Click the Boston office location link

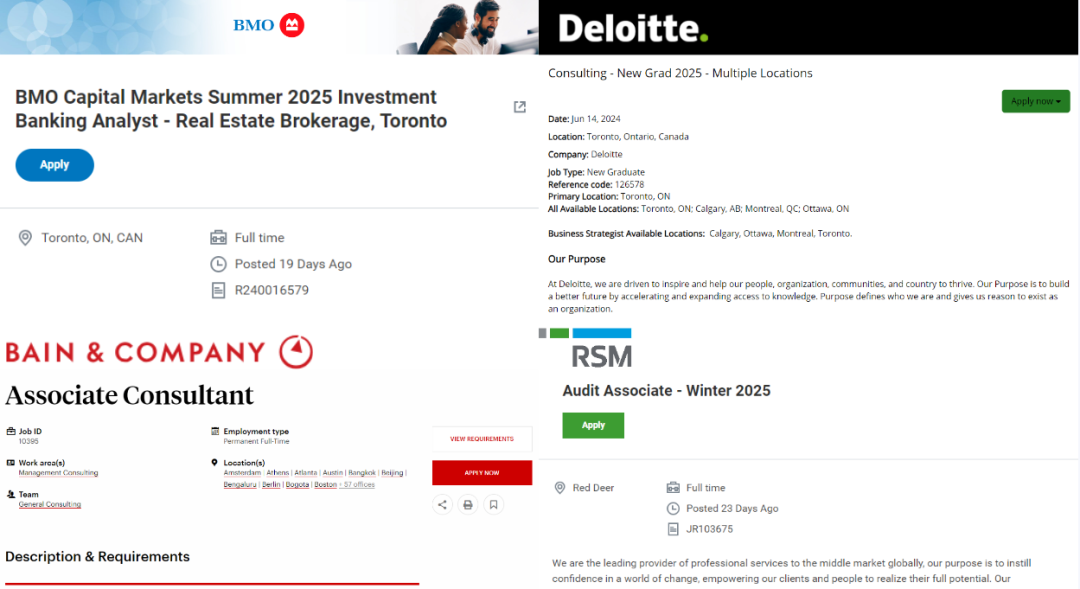(325, 484)
